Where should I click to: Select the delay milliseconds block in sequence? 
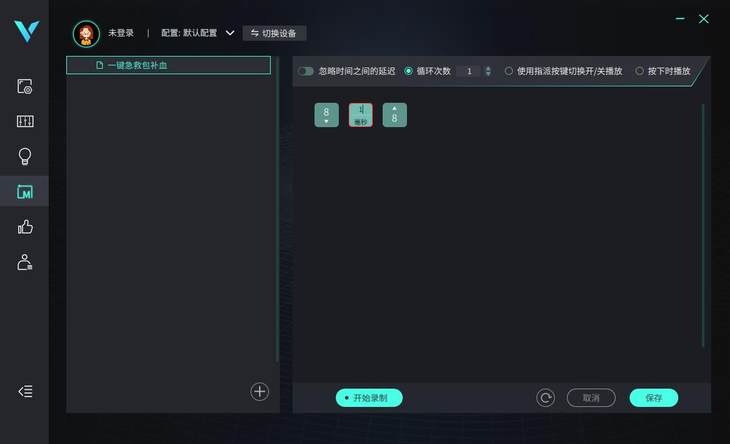[361, 115]
